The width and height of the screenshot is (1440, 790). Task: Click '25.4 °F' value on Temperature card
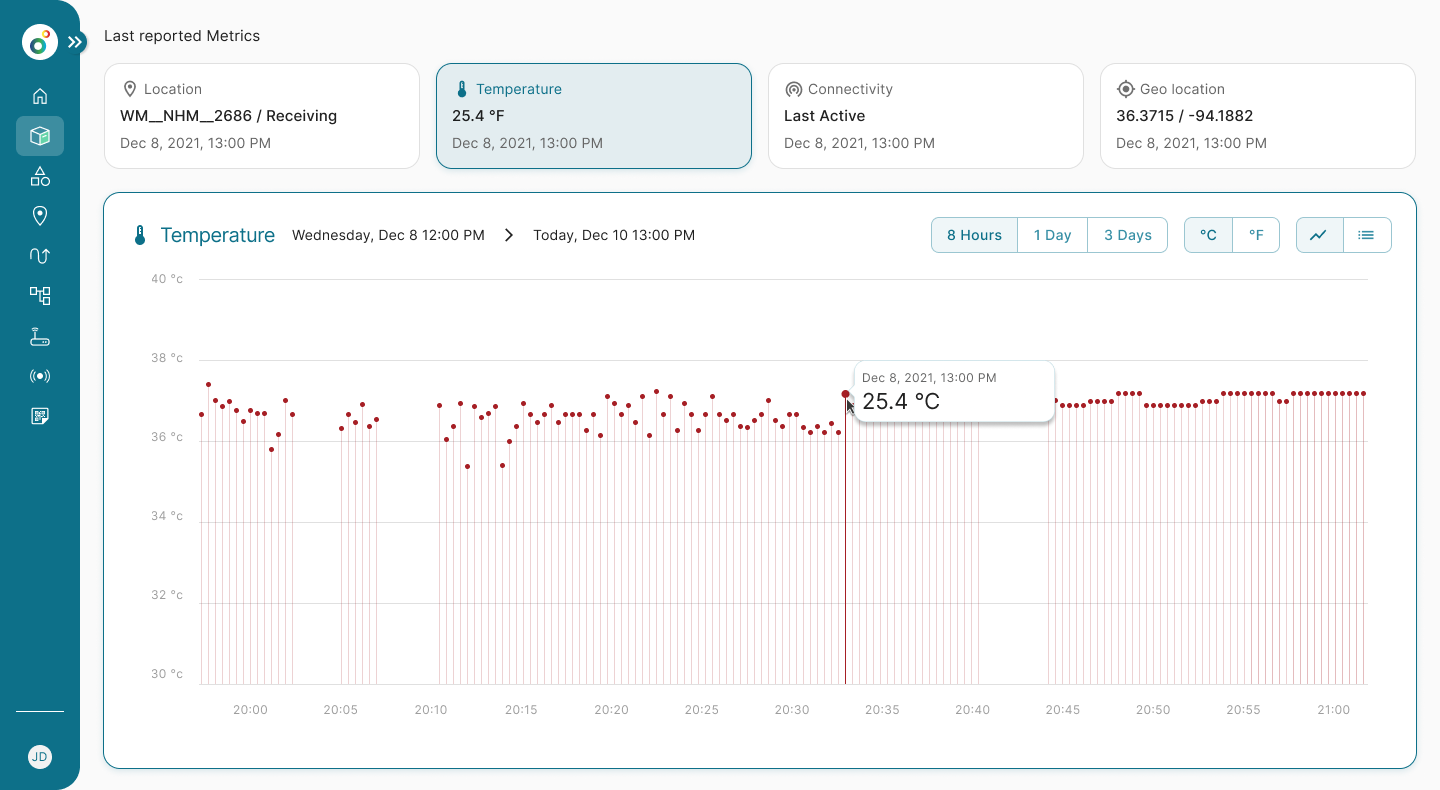coord(478,116)
